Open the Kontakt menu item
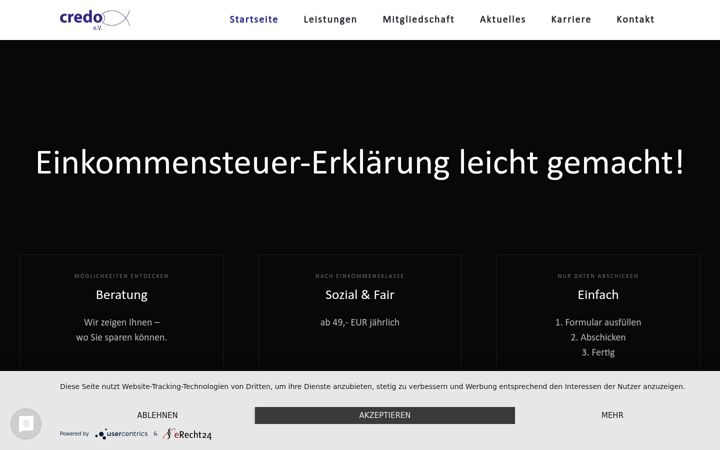The height and width of the screenshot is (450, 720). click(x=635, y=19)
